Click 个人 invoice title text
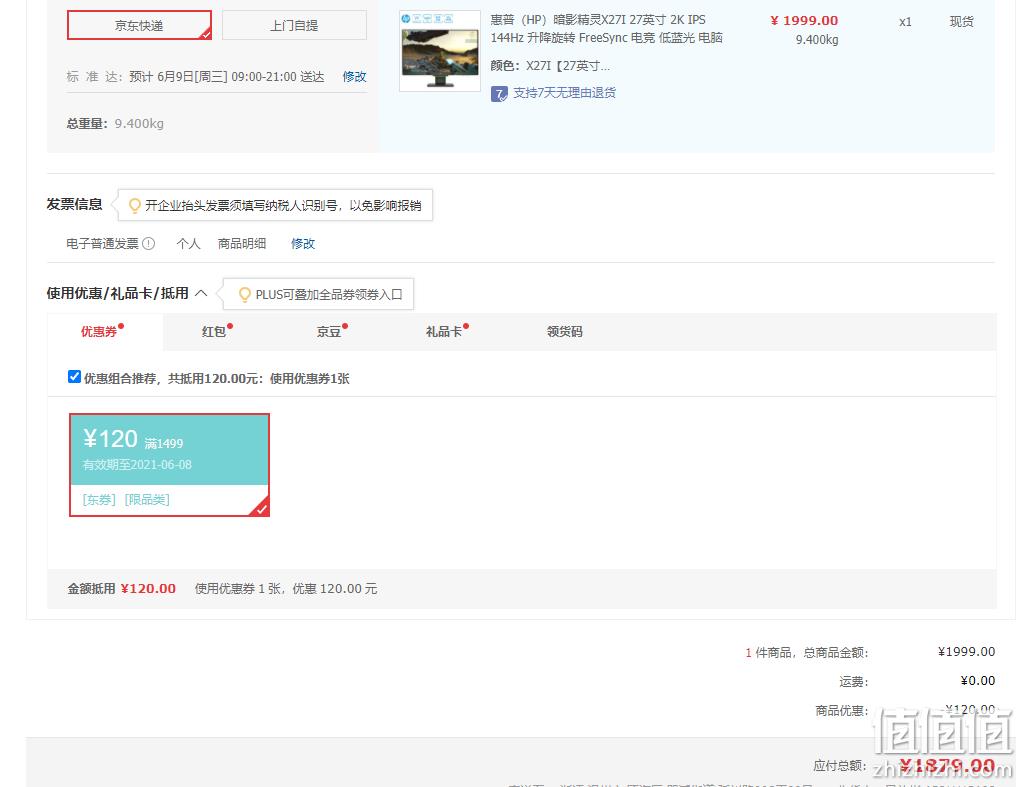The height and width of the screenshot is (787, 1022). pos(188,244)
